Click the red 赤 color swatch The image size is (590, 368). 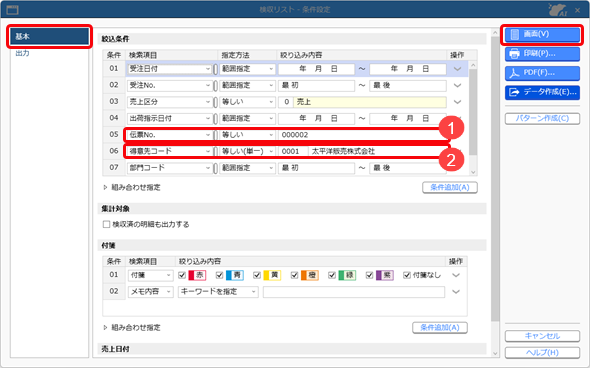(197, 275)
